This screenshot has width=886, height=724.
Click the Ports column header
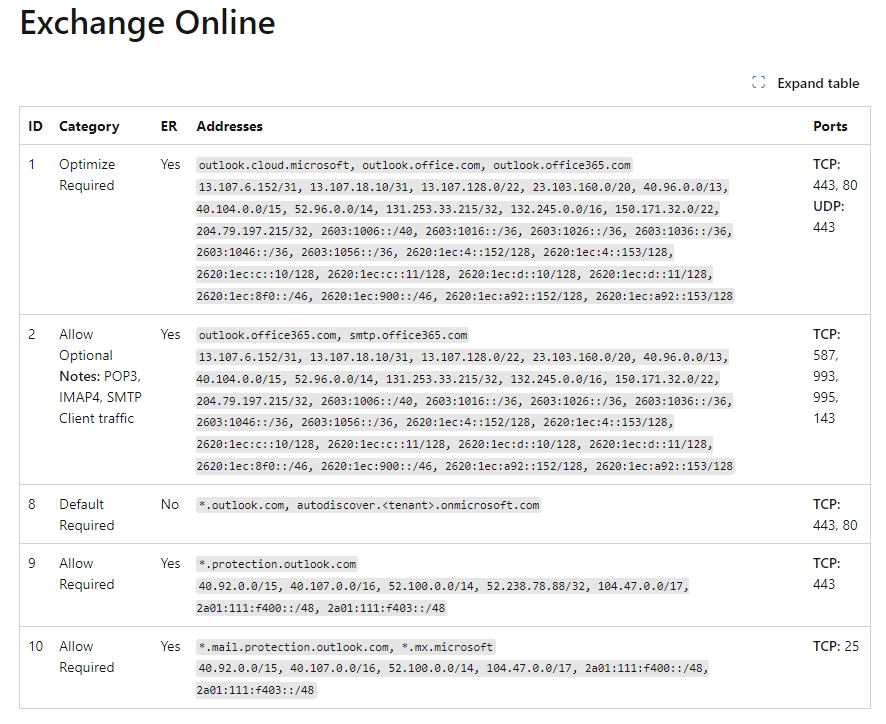(x=830, y=126)
